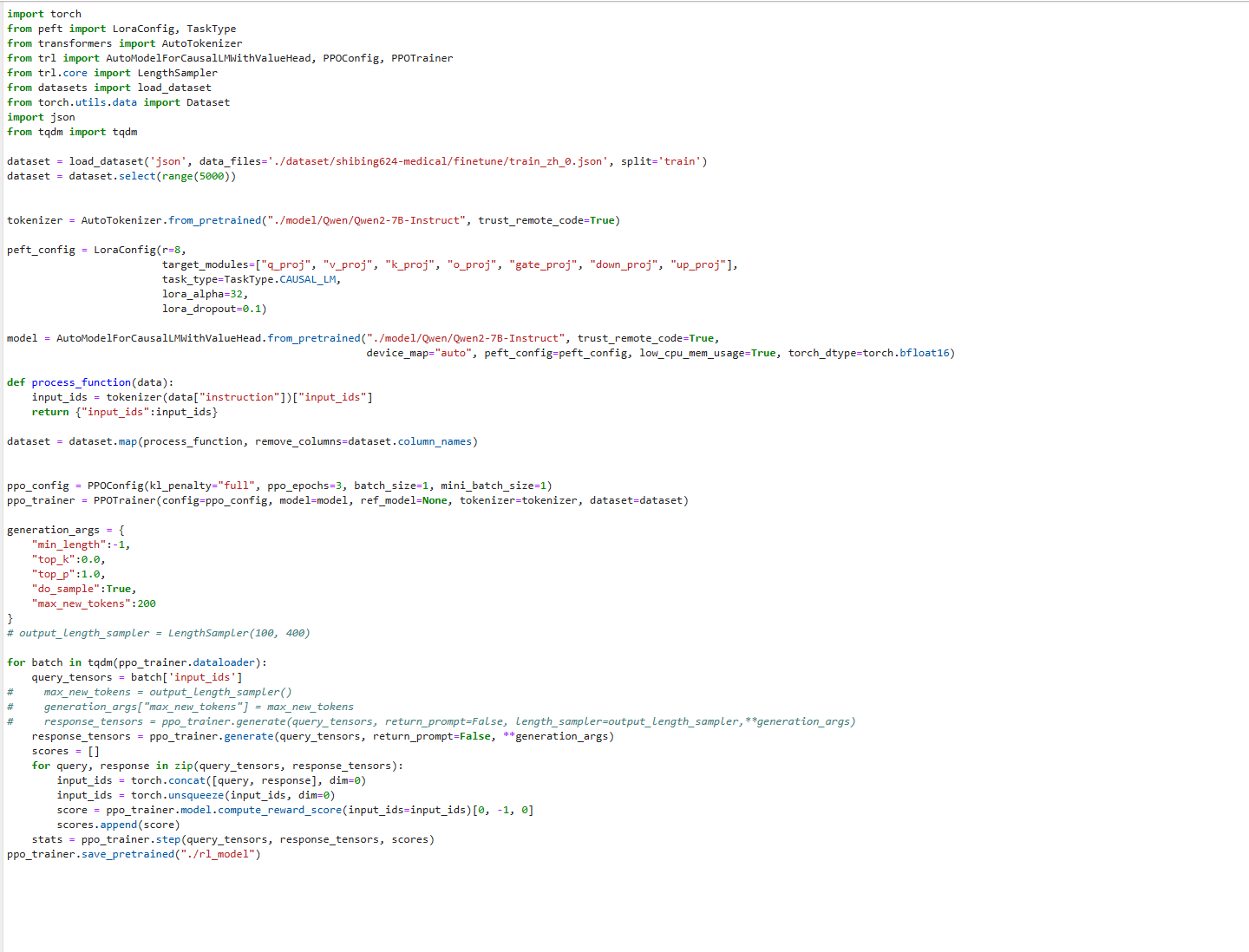
Task: Click the lora_alpha=32 argument
Action: [x=205, y=294]
